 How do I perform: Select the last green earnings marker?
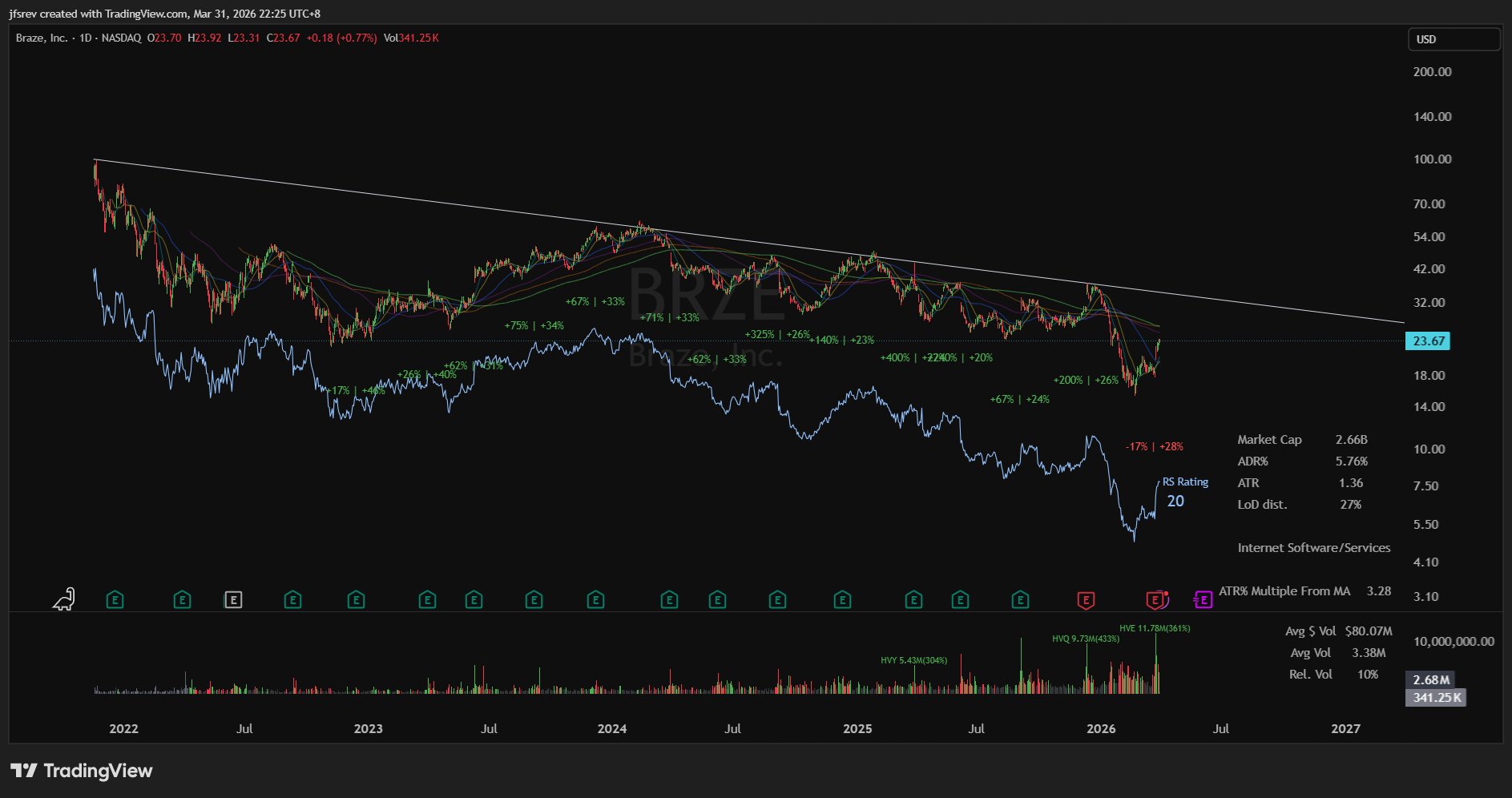click(x=1020, y=599)
